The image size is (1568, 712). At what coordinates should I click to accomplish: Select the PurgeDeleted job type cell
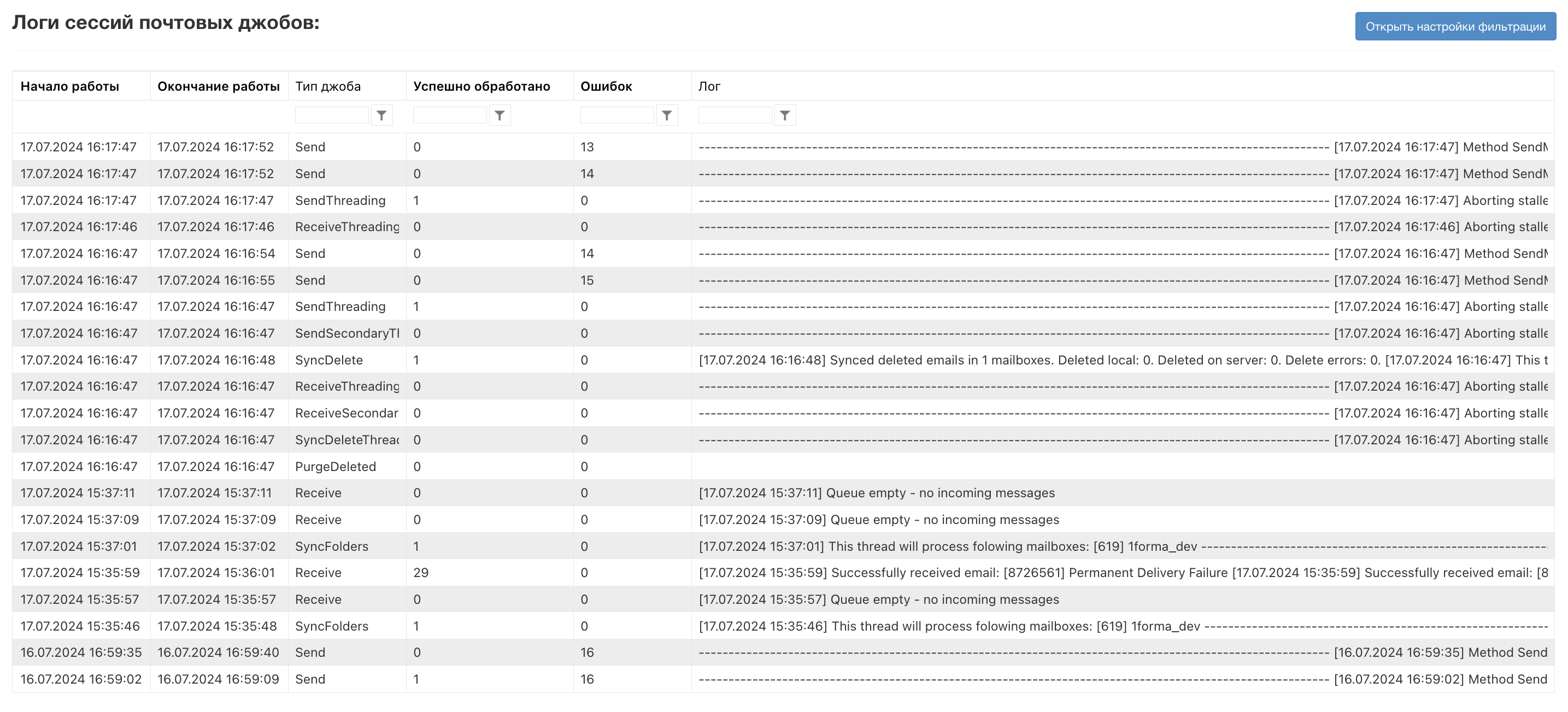[336, 467]
